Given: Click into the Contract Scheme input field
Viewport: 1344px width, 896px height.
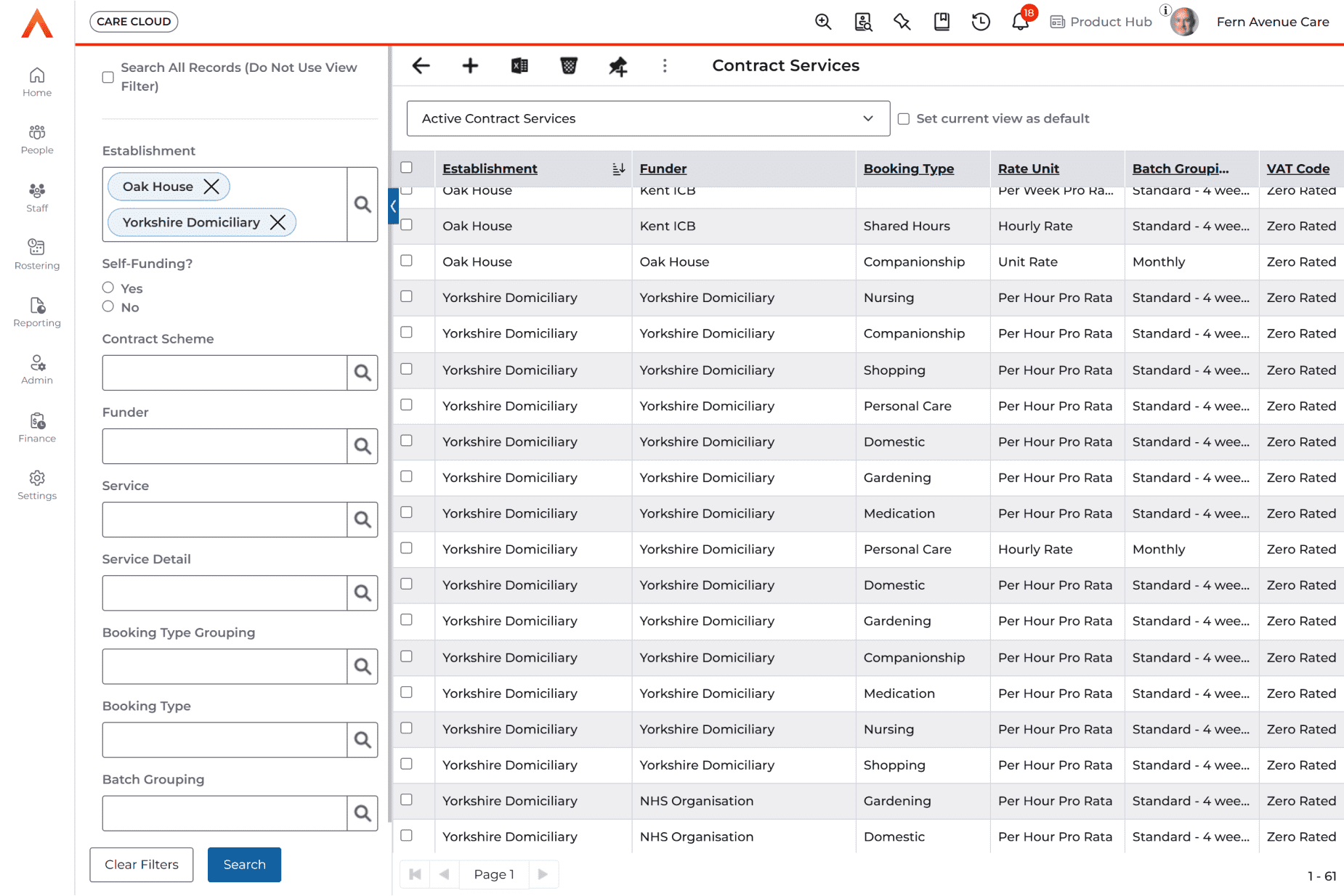Looking at the screenshot, I should tap(224, 373).
